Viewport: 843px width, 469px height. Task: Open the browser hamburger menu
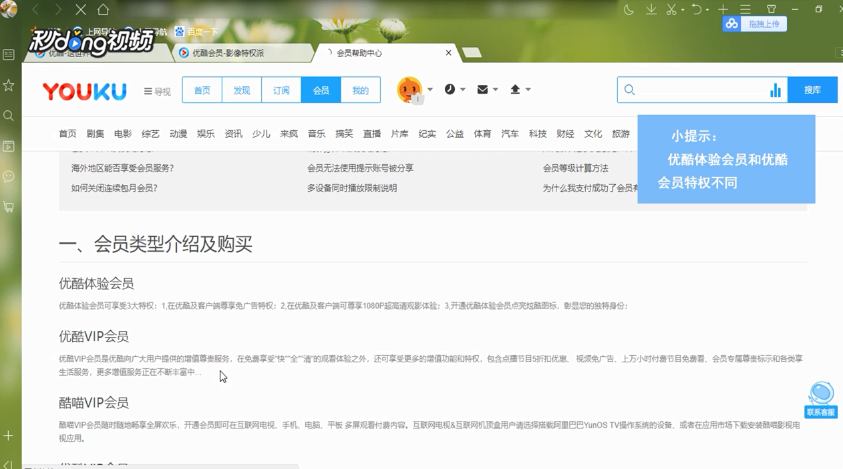click(745, 9)
